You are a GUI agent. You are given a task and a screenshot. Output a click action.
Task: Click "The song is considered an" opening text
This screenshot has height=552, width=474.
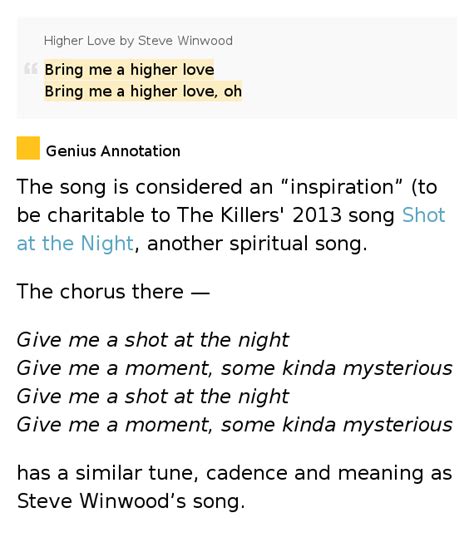click(145, 187)
